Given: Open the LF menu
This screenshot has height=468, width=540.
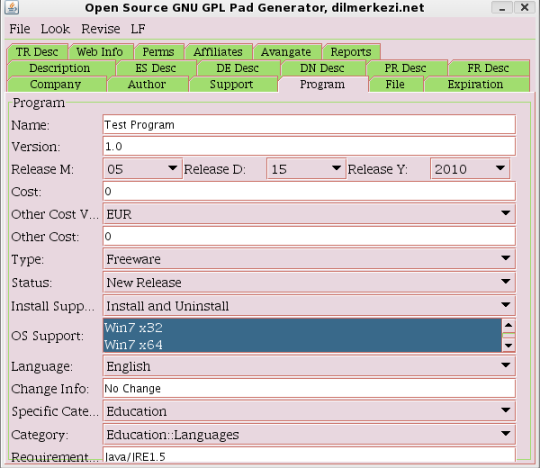Looking at the screenshot, I should coord(138,29).
